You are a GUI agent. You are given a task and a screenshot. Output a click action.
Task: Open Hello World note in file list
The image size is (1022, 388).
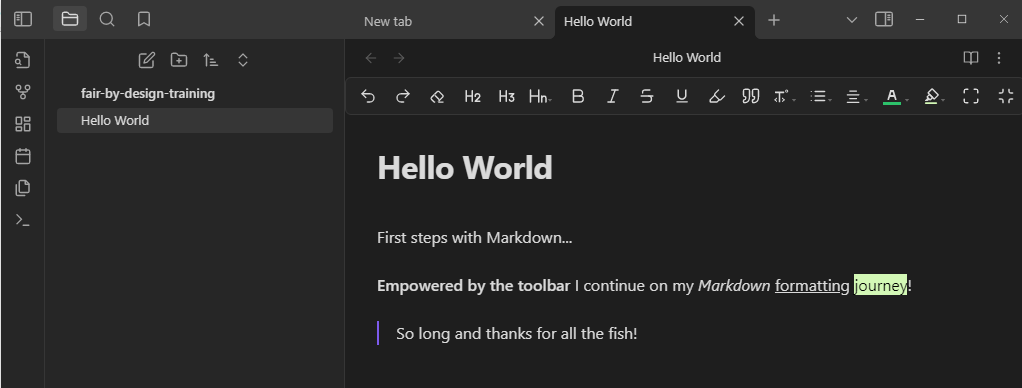195,121
